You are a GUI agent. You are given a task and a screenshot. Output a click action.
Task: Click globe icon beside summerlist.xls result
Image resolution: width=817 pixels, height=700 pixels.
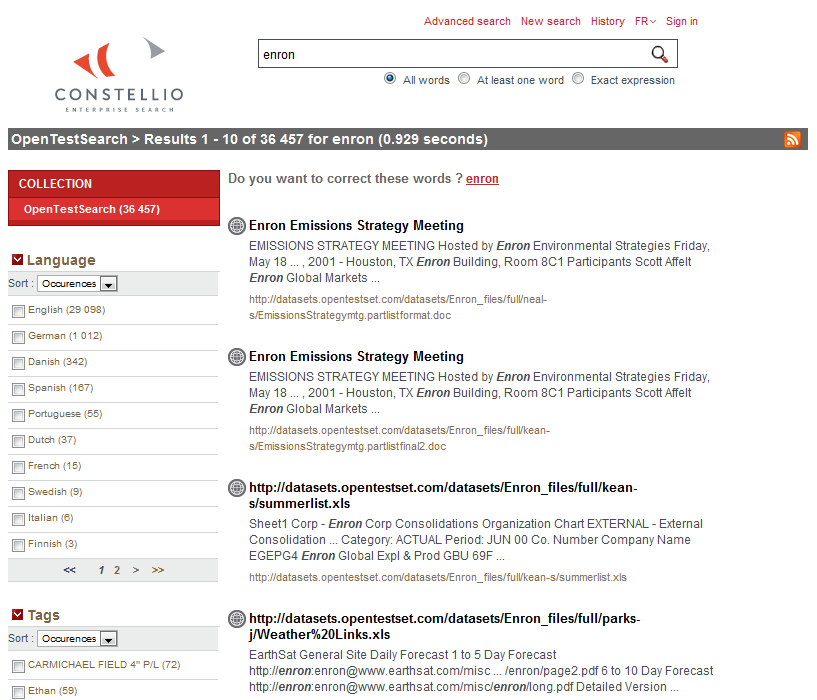tap(237, 487)
